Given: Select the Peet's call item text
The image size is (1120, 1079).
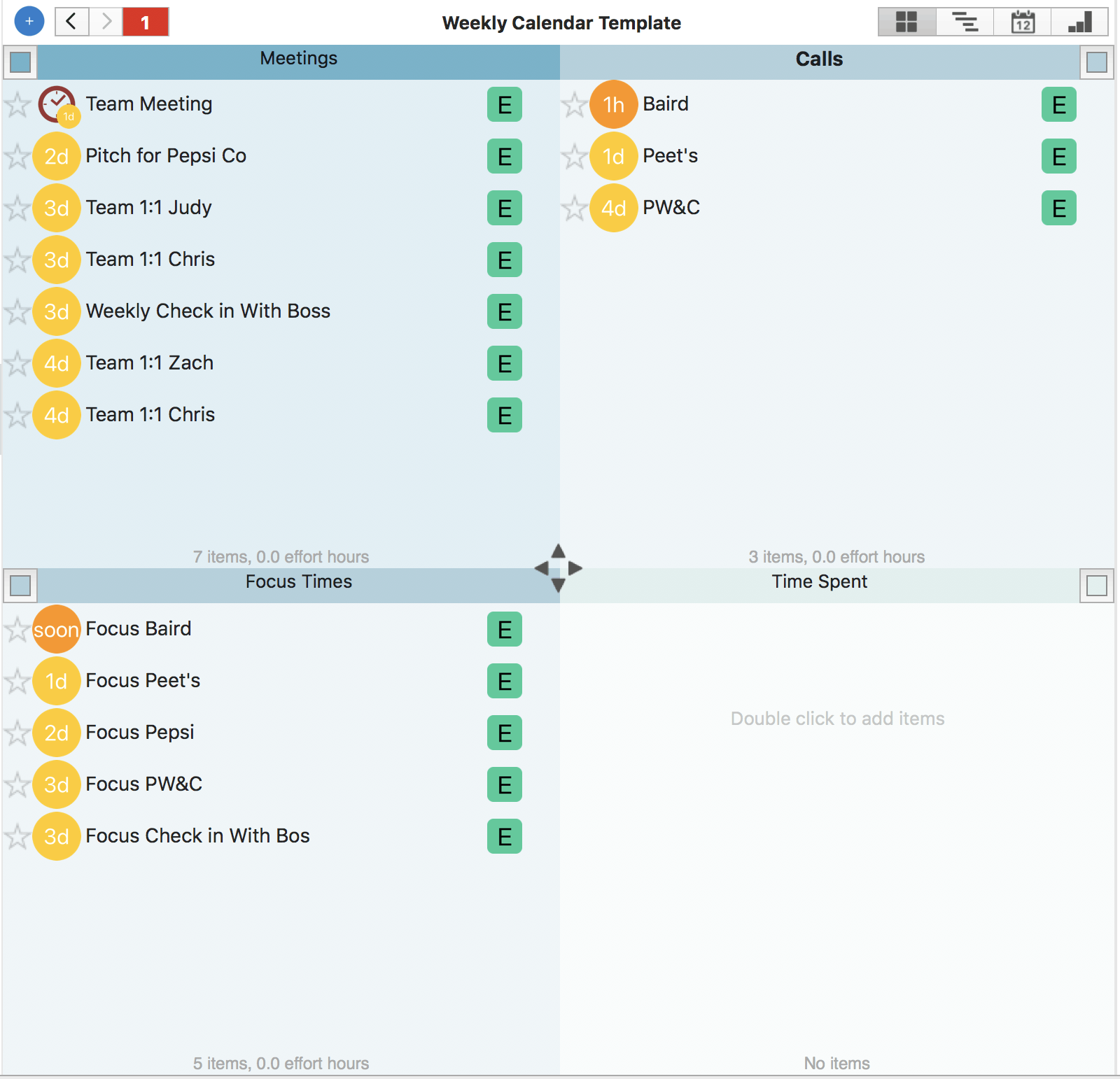Looking at the screenshot, I should [x=671, y=156].
